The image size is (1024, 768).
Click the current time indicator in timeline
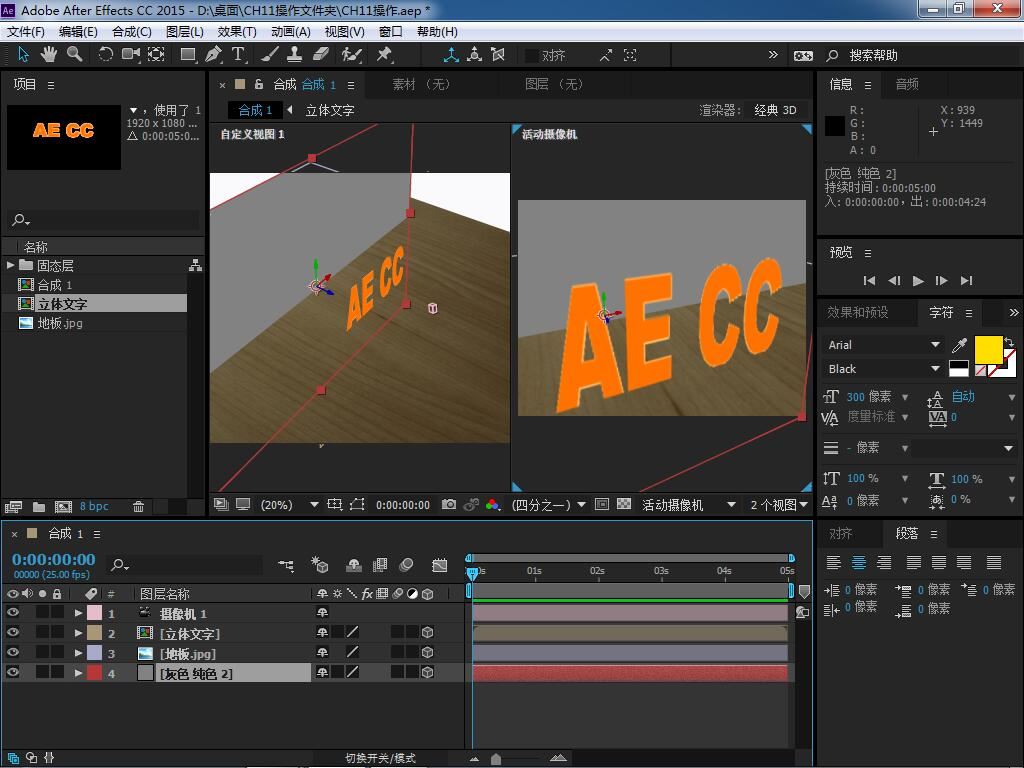472,572
